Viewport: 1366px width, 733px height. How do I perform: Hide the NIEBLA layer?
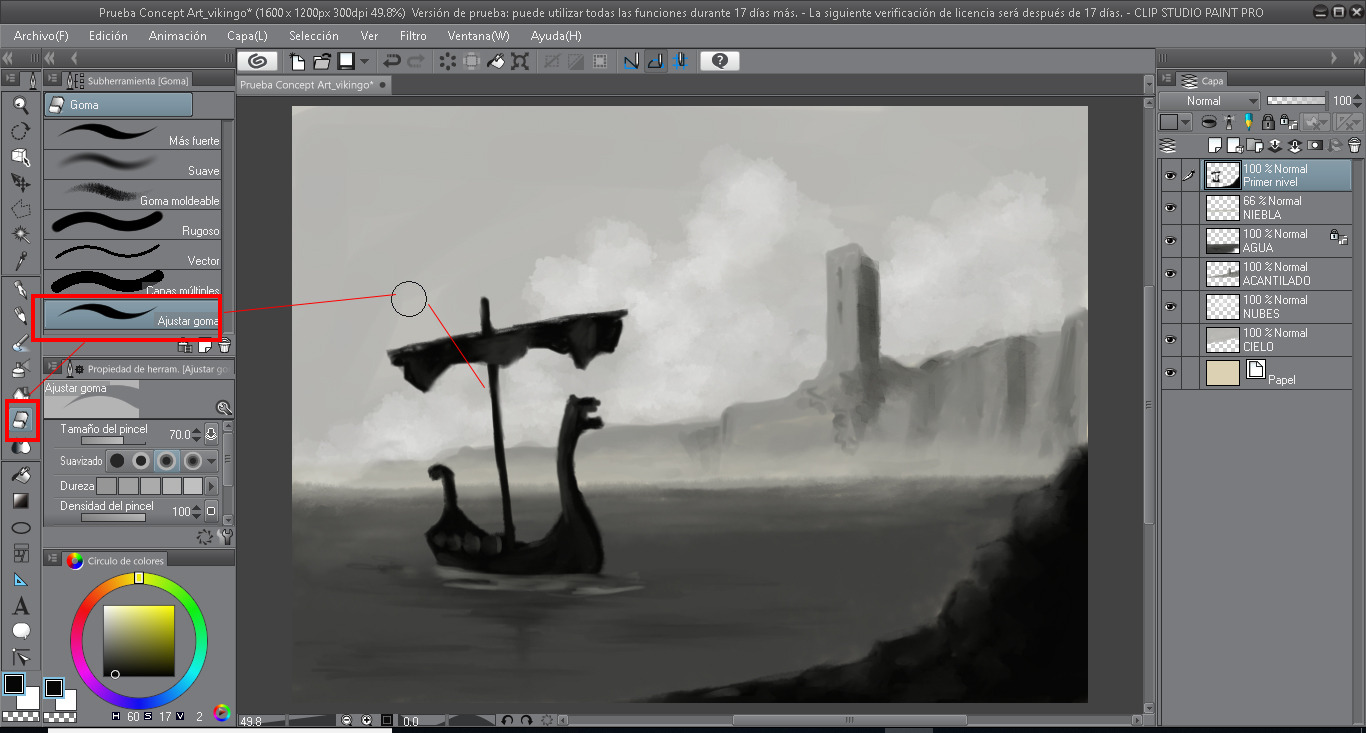click(x=1171, y=208)
